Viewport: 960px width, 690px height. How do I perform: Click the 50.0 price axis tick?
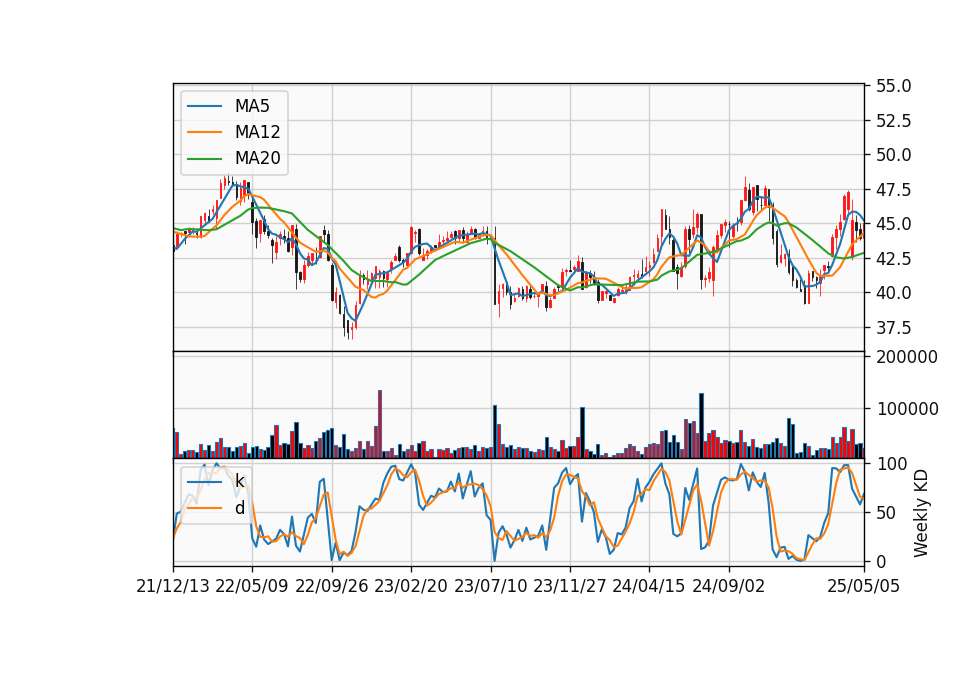(x=893, y=155)
